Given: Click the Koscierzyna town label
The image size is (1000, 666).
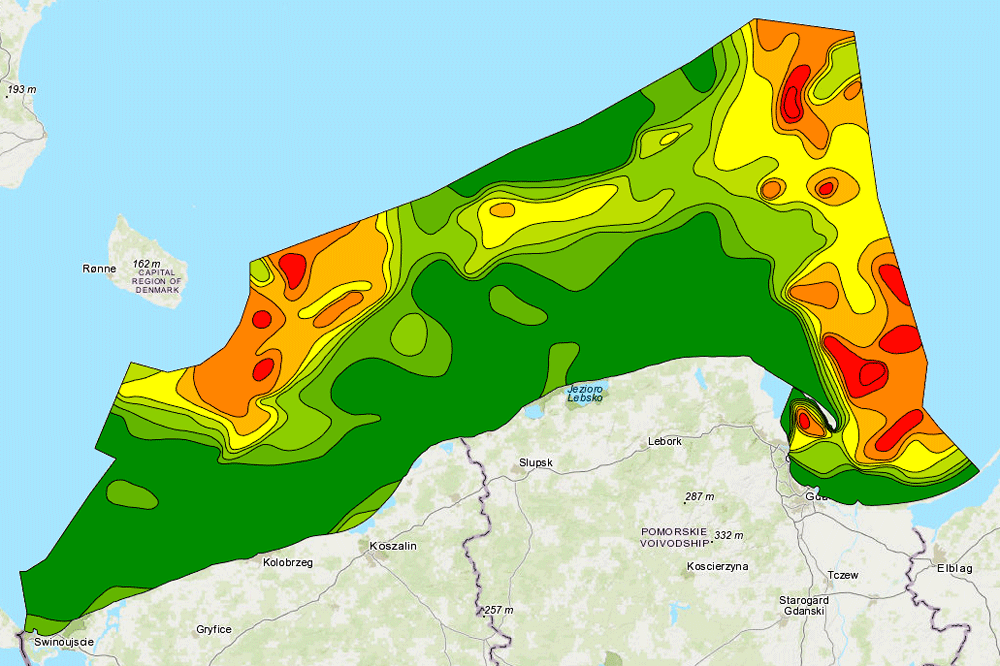Looking at the screenshot, I should pyautogui.click(x=716, y=566).
